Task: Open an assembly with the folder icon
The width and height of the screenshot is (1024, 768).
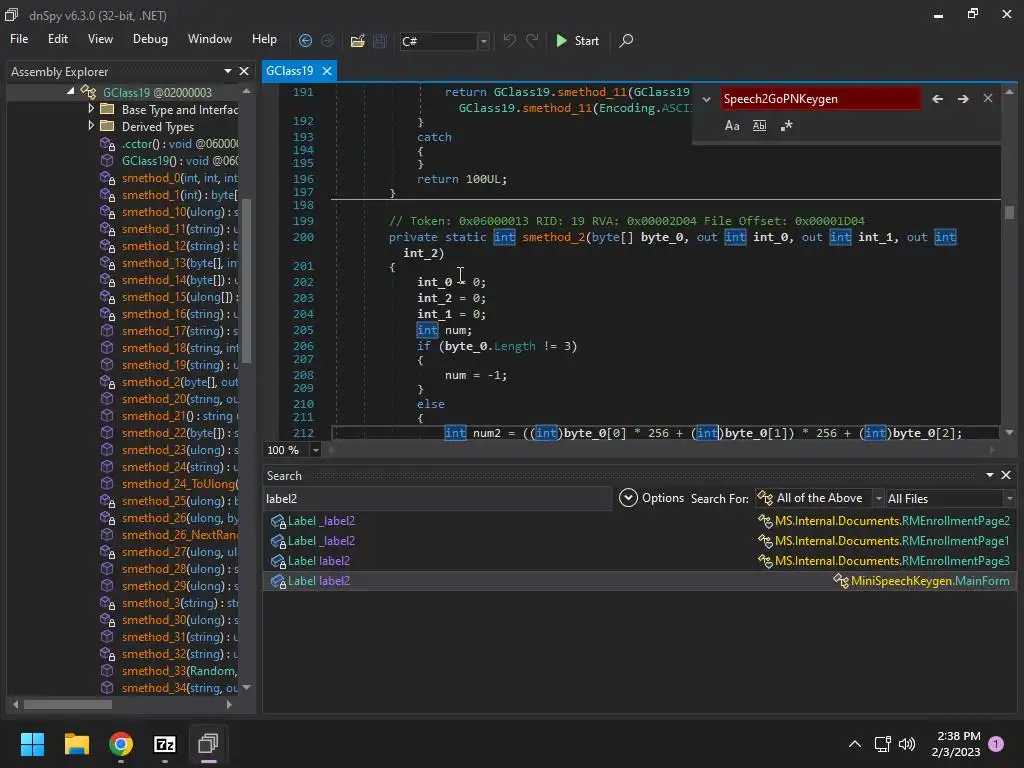Action: coord(357,40)
